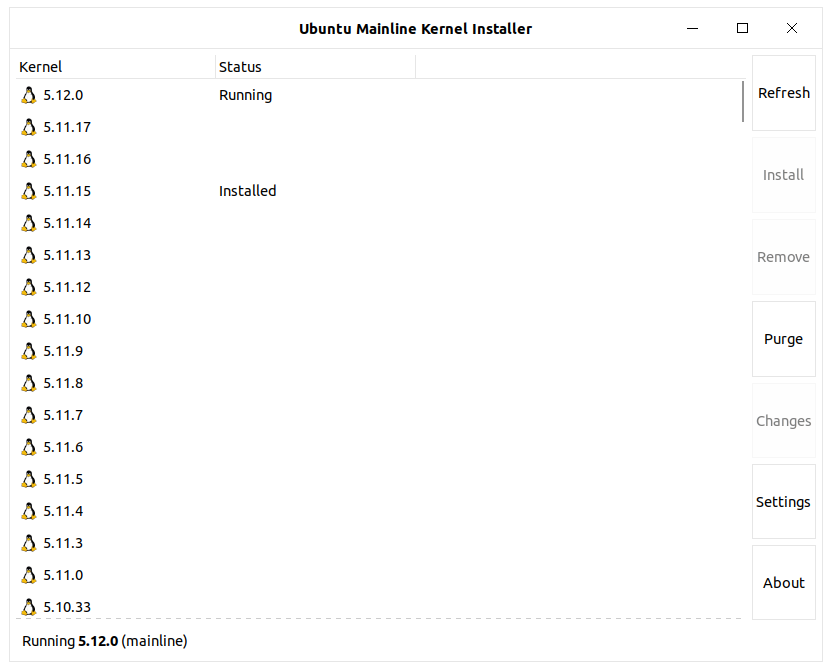Select kernel version 5.11.13 text
This screenshot has width=832, height=671.
67,255
